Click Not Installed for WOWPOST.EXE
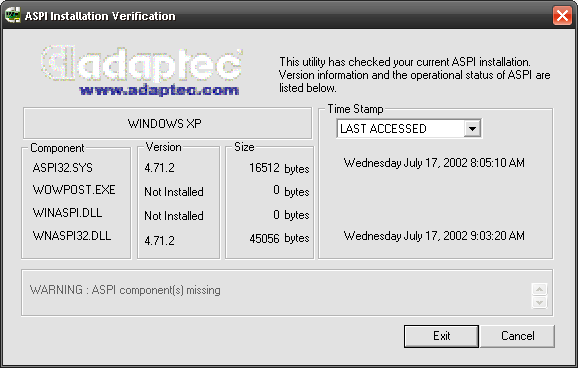The image size is (578, 368). point(174,192)
